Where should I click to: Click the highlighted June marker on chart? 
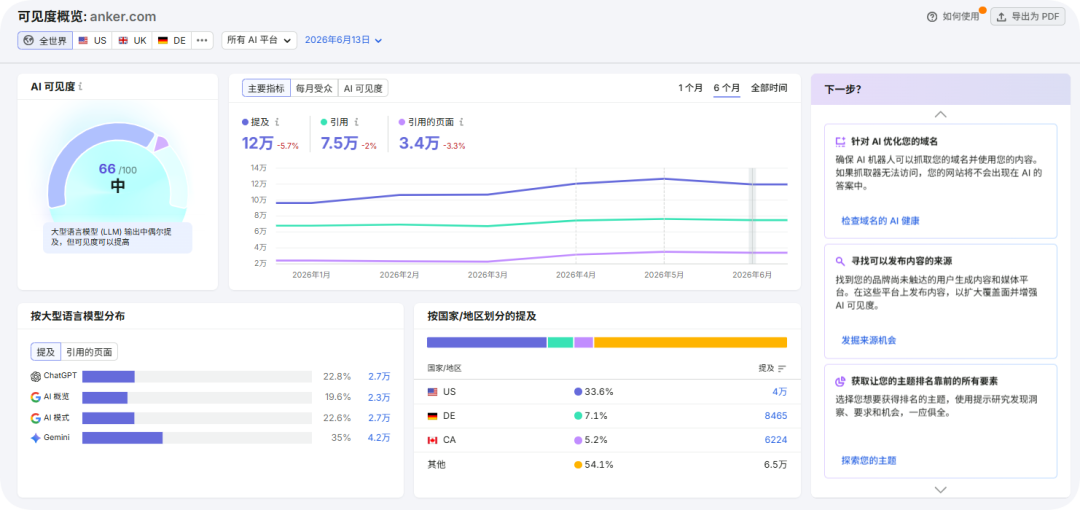click(x=752, y=216)
